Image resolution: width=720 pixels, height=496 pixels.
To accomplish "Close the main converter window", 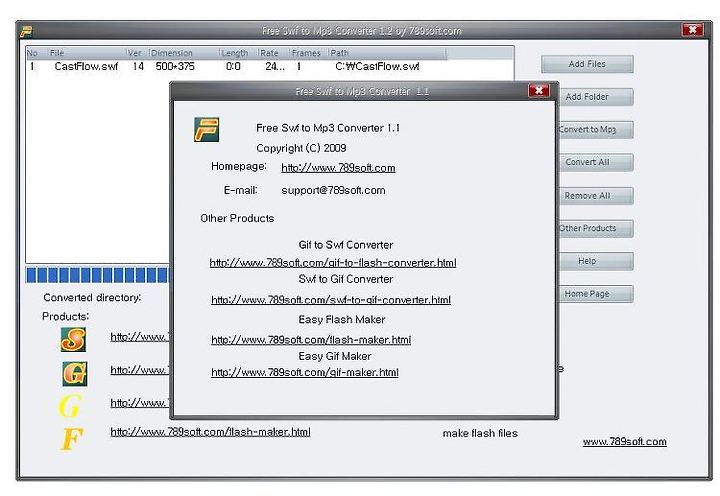I will pyautogui.click(x=692, y=30).
